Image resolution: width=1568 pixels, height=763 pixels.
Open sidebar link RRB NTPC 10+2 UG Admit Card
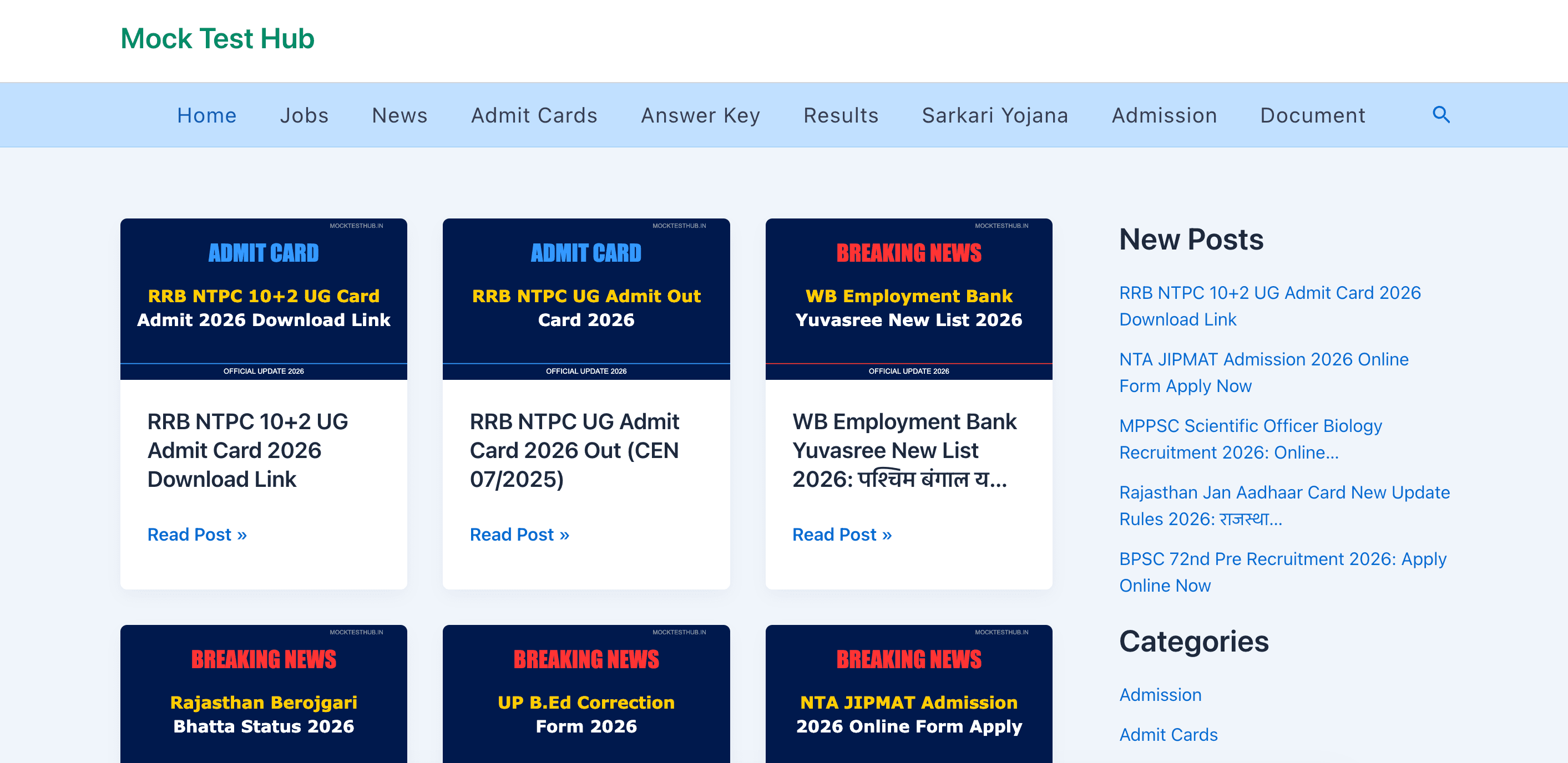[x=1269, y=306]
